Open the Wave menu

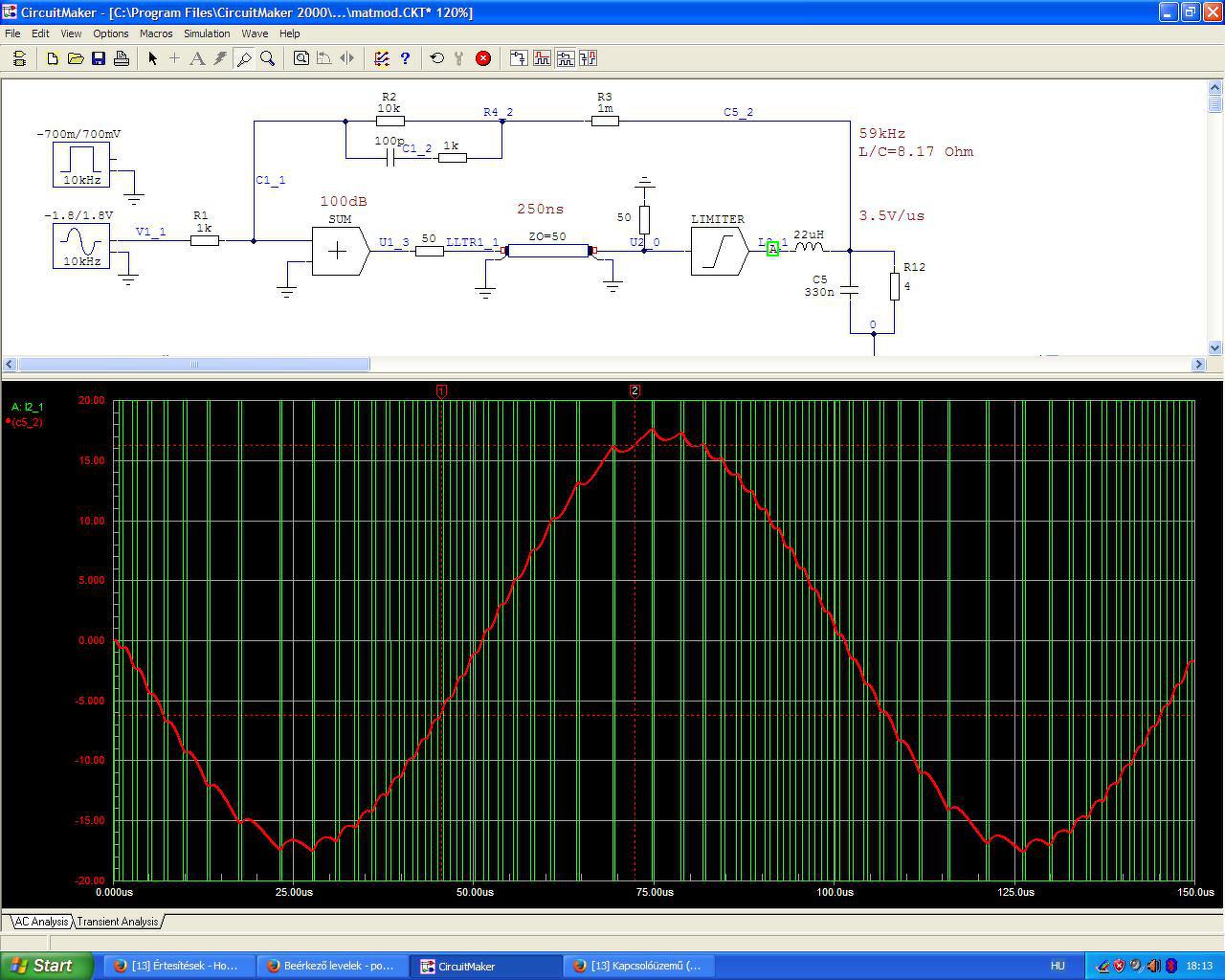255,33
